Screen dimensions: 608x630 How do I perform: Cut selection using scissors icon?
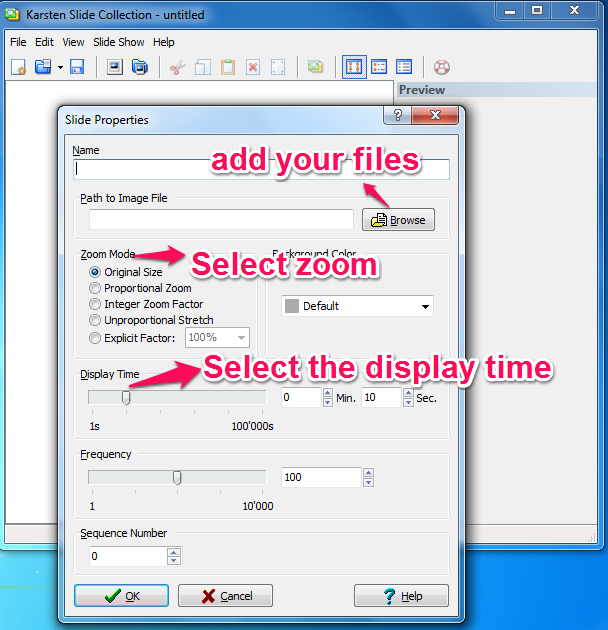[x=178, y=67]
